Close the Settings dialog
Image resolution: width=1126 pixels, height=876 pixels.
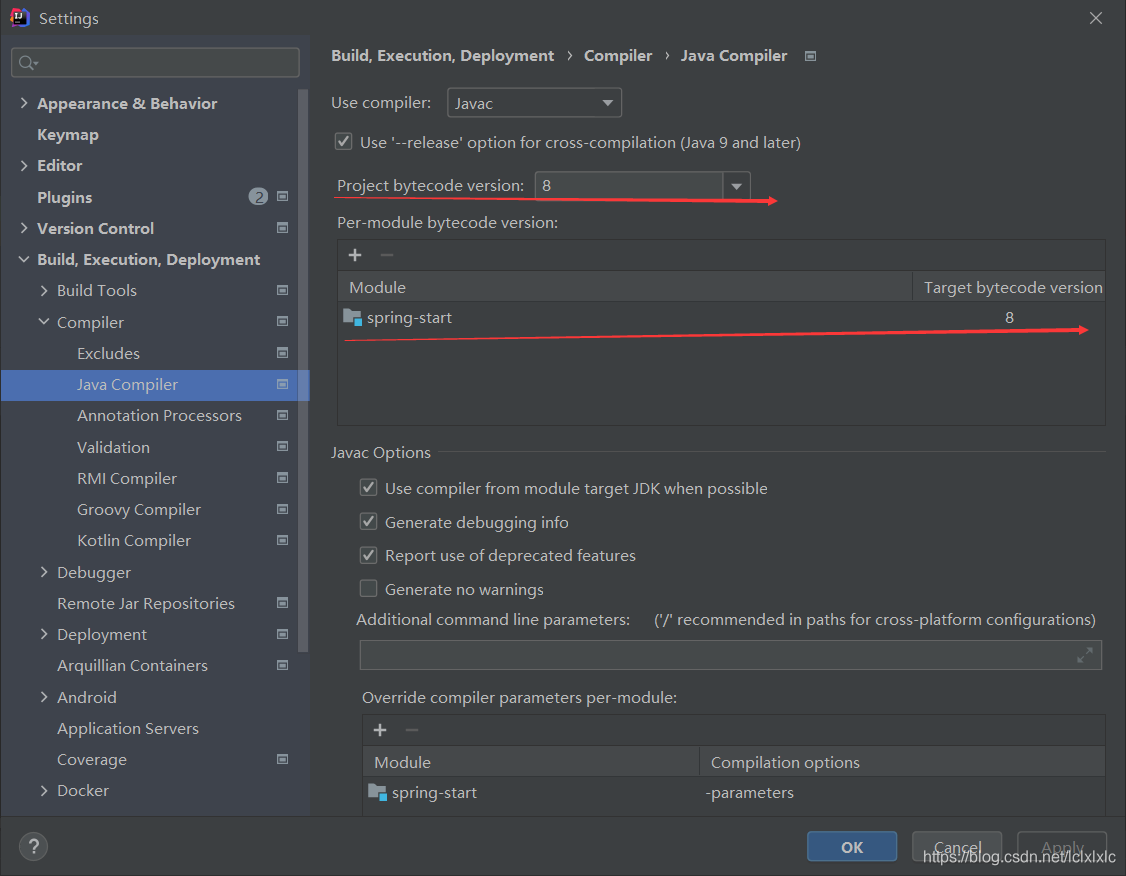[x=1095, y=18]
